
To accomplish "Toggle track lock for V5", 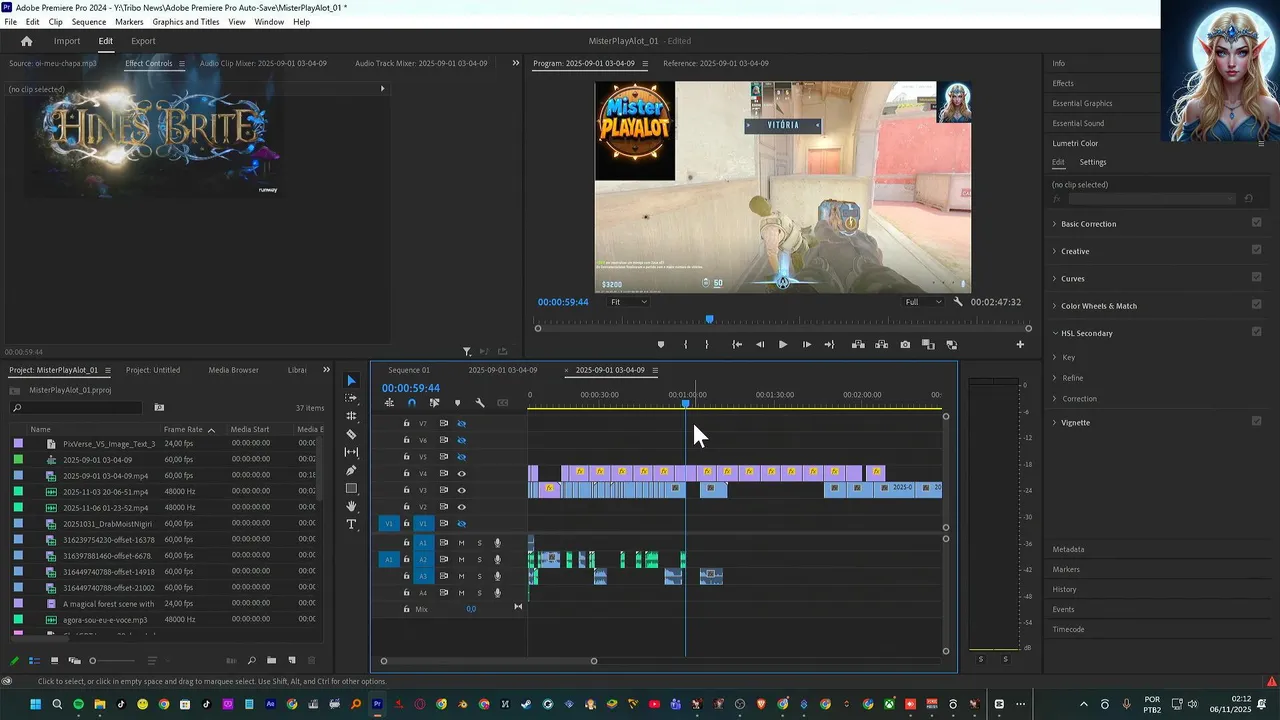I will tap(406, 457).
